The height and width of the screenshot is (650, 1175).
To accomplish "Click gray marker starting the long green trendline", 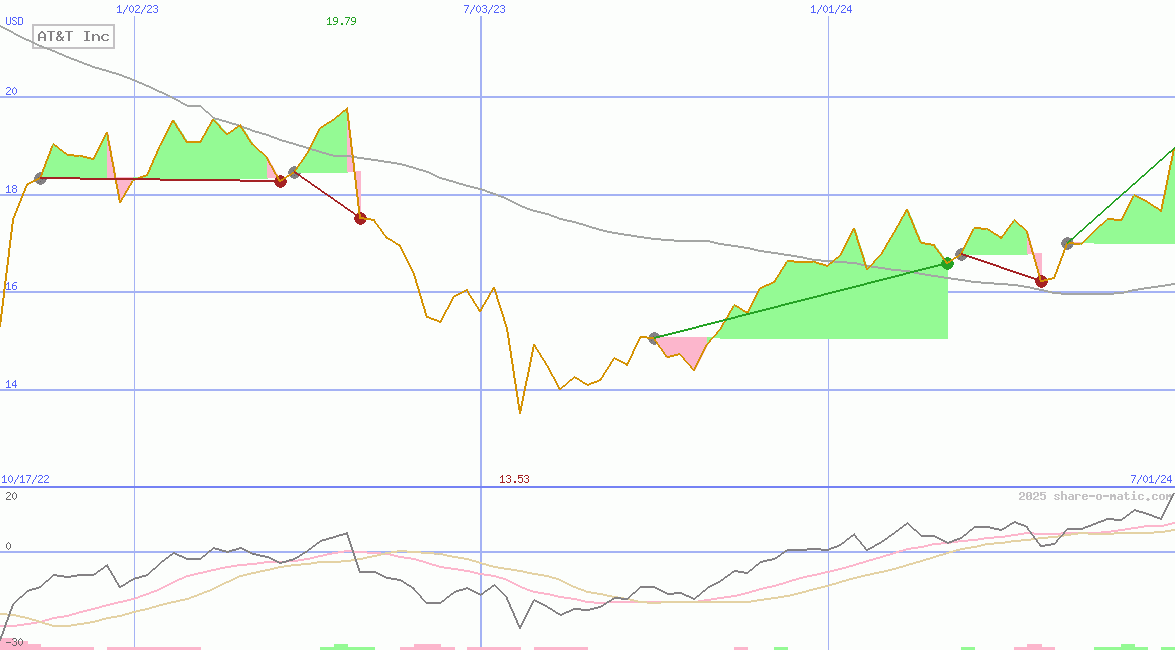I will click(x=654, y=338).
